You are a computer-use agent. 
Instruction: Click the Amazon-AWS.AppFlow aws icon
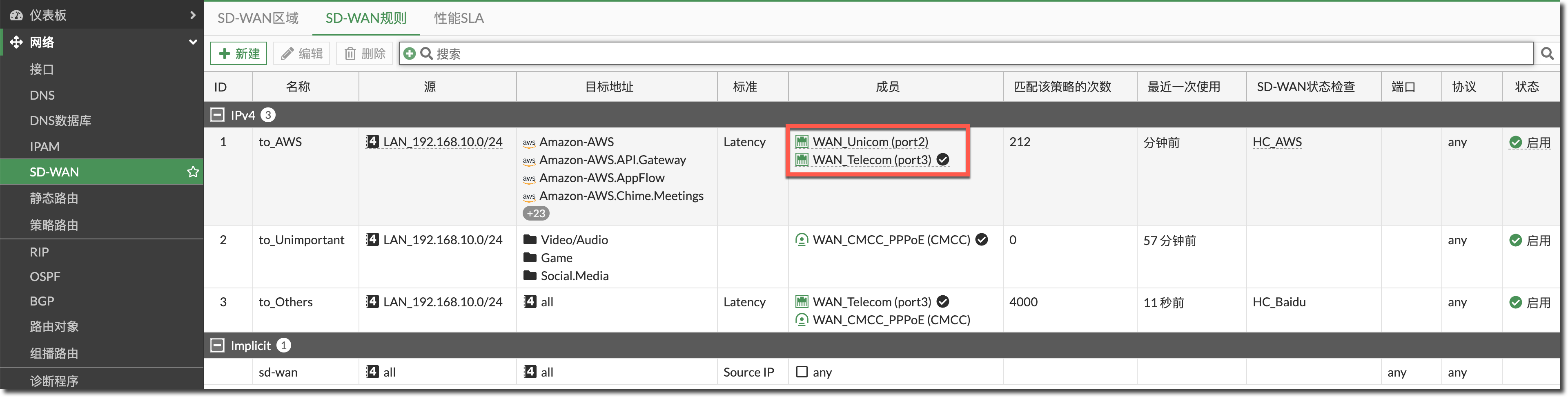pos(529,178)
